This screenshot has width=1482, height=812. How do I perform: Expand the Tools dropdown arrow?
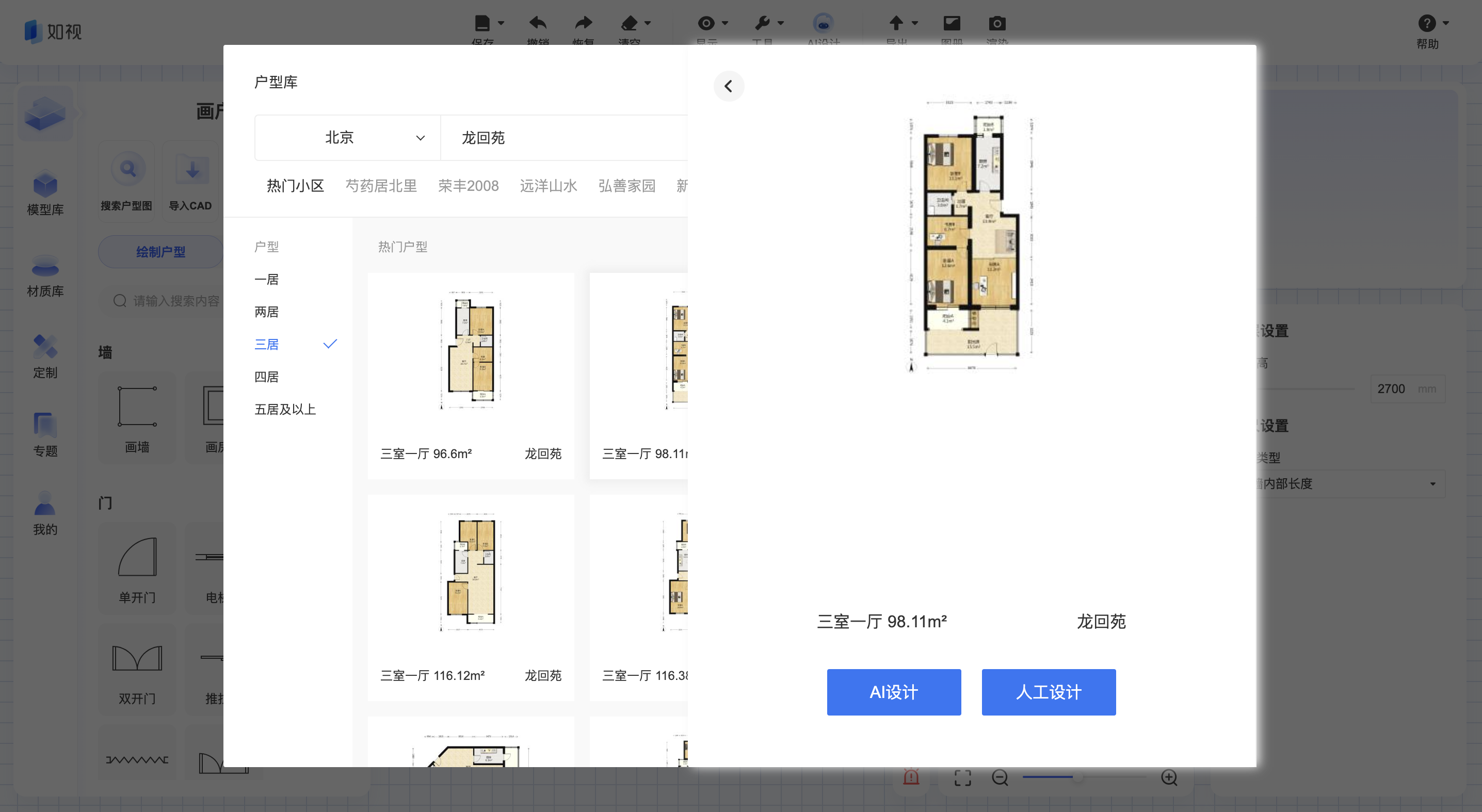click(781, 24)
